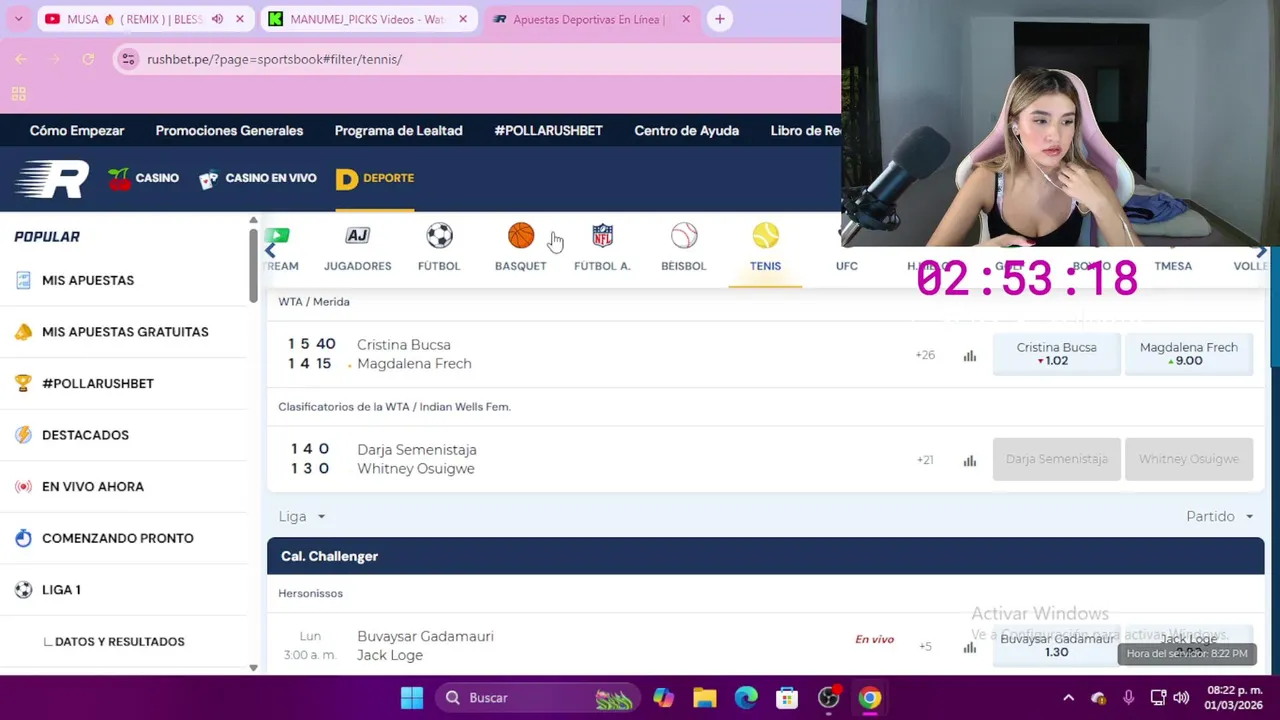The width and height of the screenshot is (1280, 720).
Task: Click #POLLARUSHBET trophy icon
Action: (x=24, y=383)
